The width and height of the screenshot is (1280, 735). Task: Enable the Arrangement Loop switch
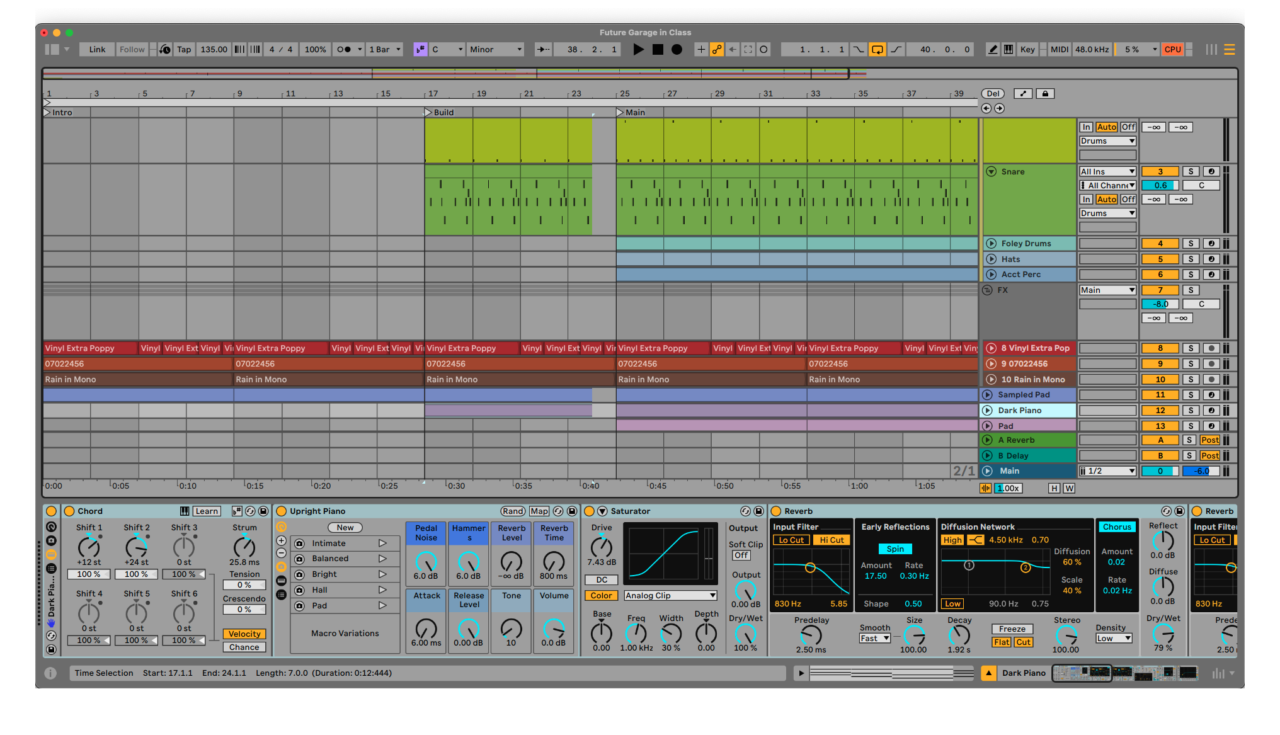[x=877, y=49]
